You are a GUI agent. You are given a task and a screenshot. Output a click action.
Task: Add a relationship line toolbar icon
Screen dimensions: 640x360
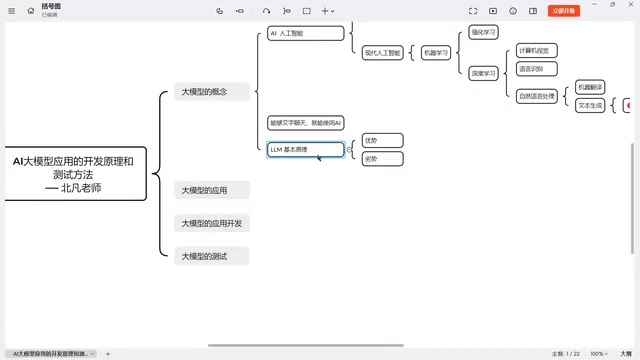pos(267,11)
